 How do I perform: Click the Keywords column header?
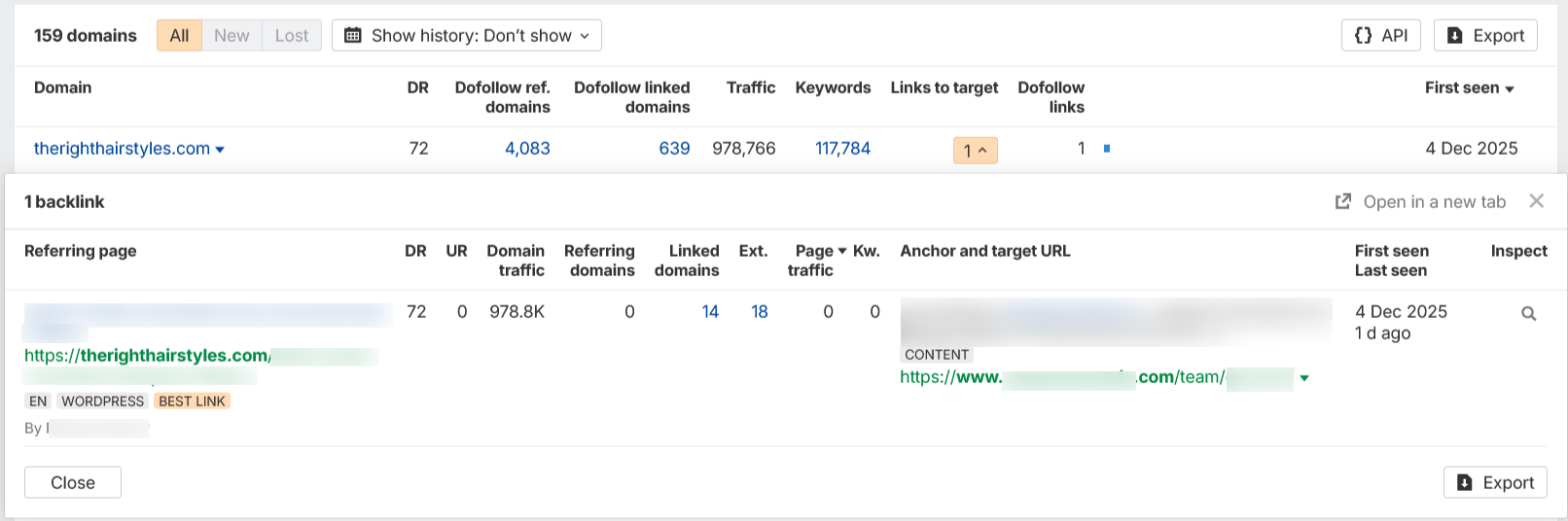833,87
